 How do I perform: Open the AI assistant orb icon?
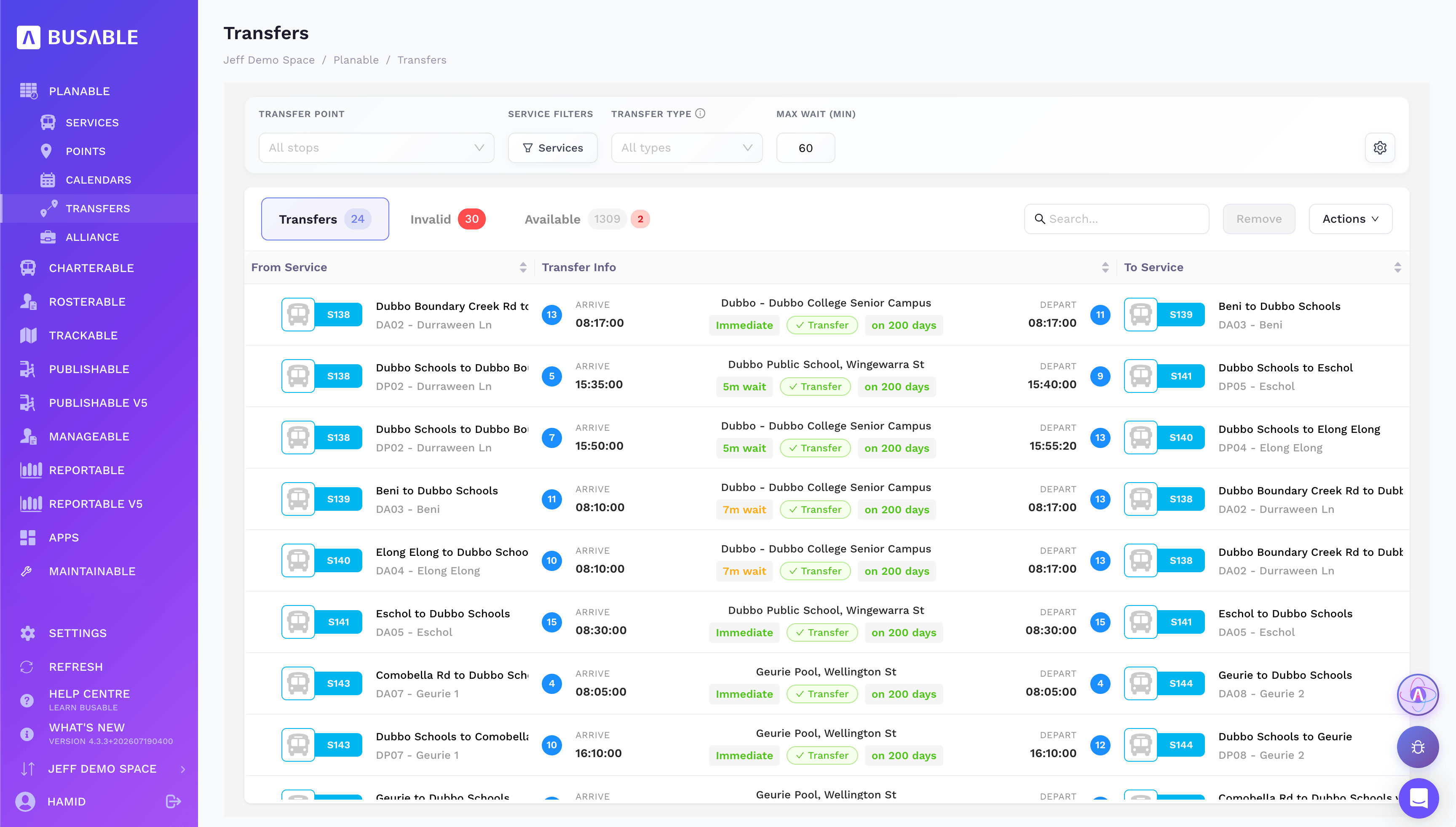(1418, 695)
